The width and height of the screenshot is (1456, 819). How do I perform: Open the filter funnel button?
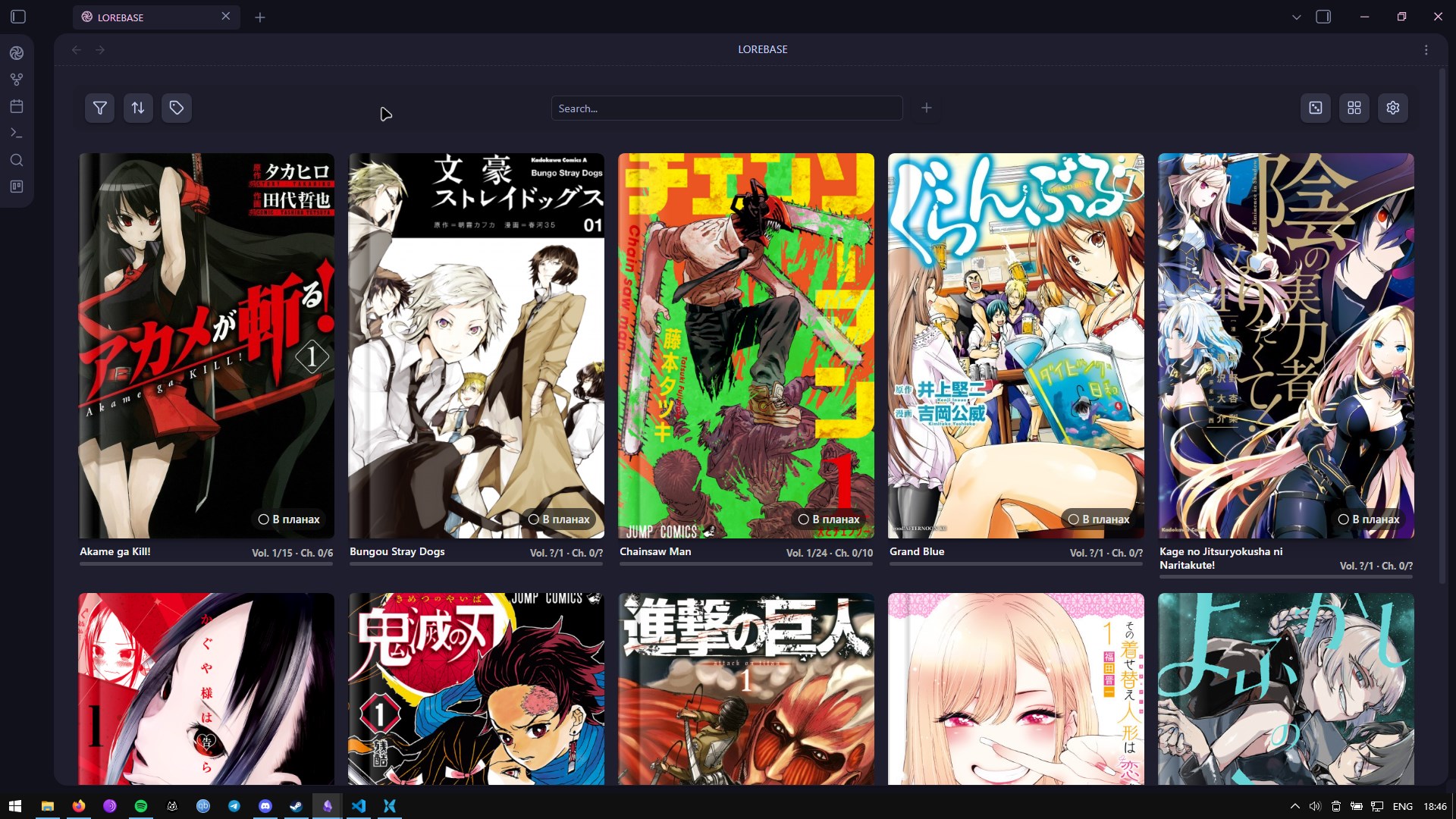(99, 108)
